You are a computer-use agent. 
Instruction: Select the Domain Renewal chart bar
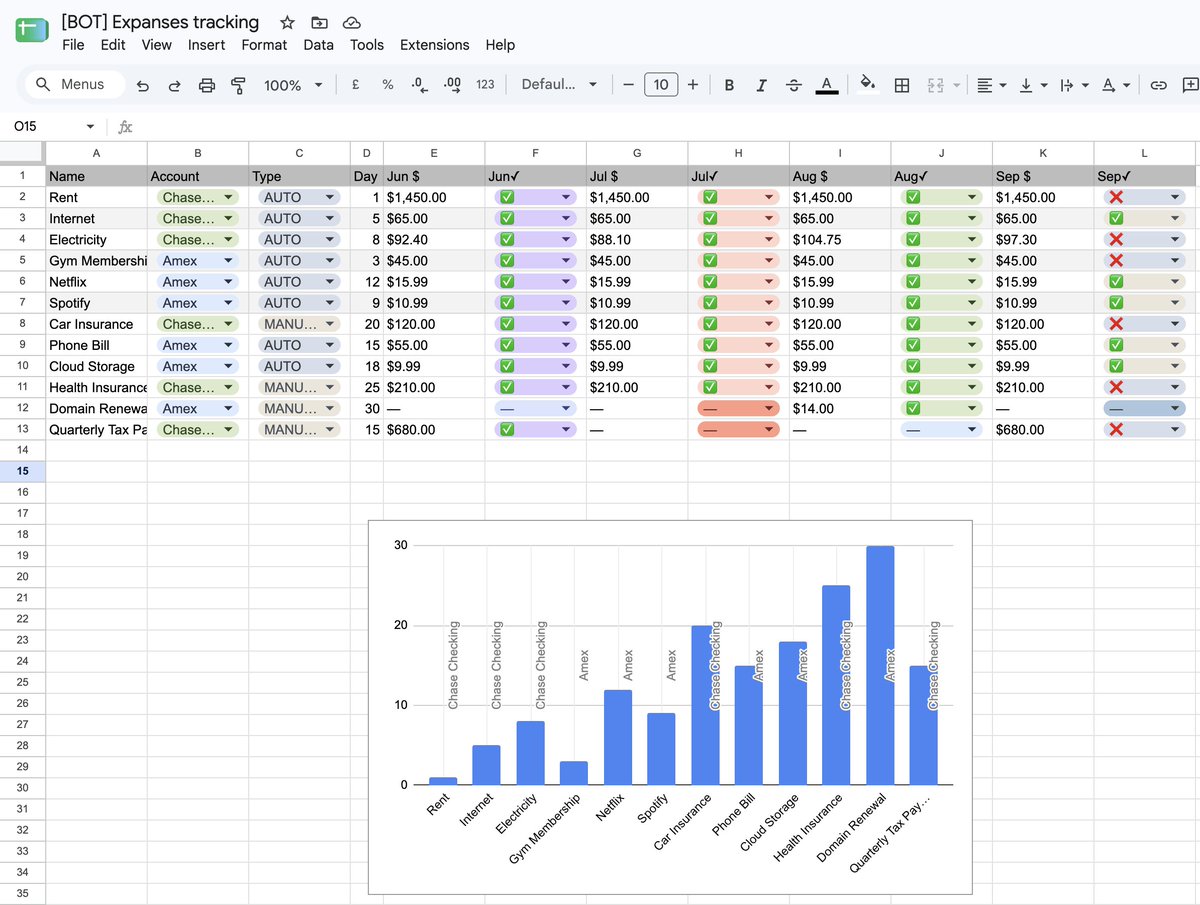tap(880, 665)
